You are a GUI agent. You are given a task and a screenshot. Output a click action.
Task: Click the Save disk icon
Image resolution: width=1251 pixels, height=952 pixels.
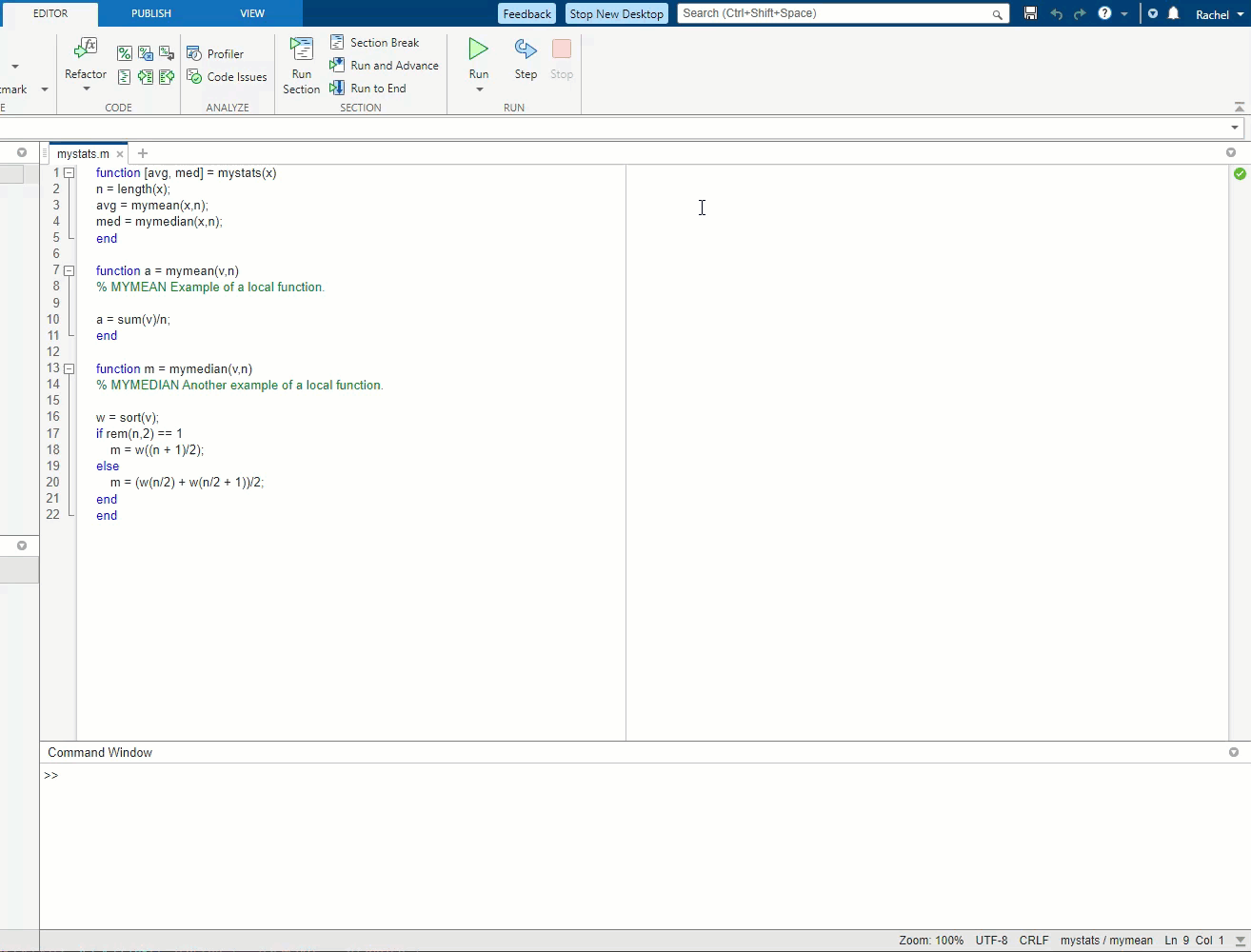[x=1030, y=13]
